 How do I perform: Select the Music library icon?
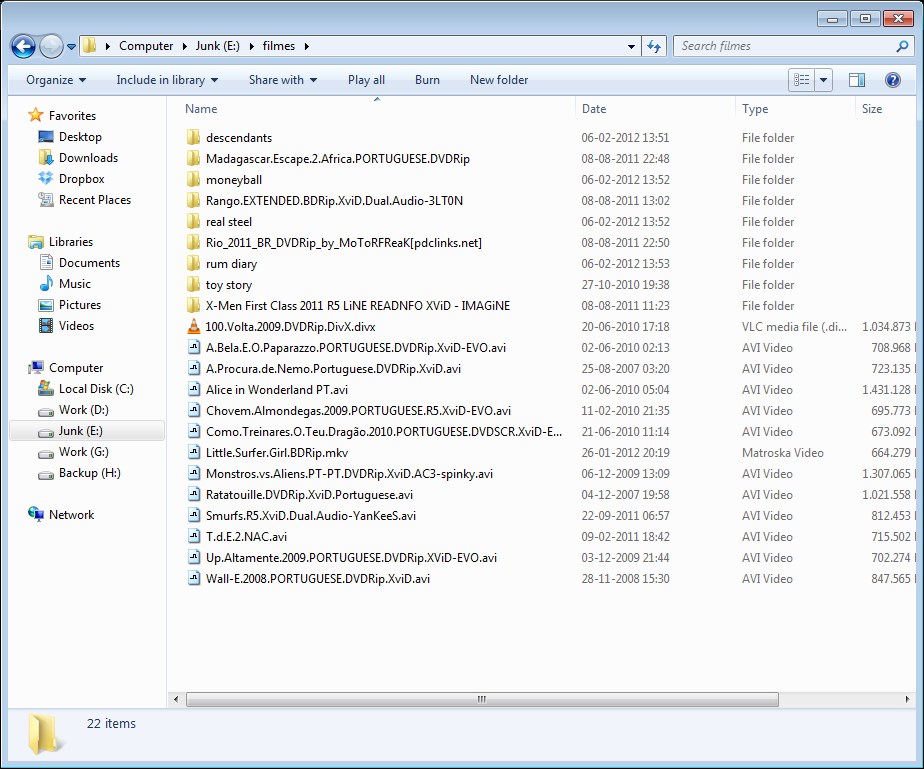46,284
